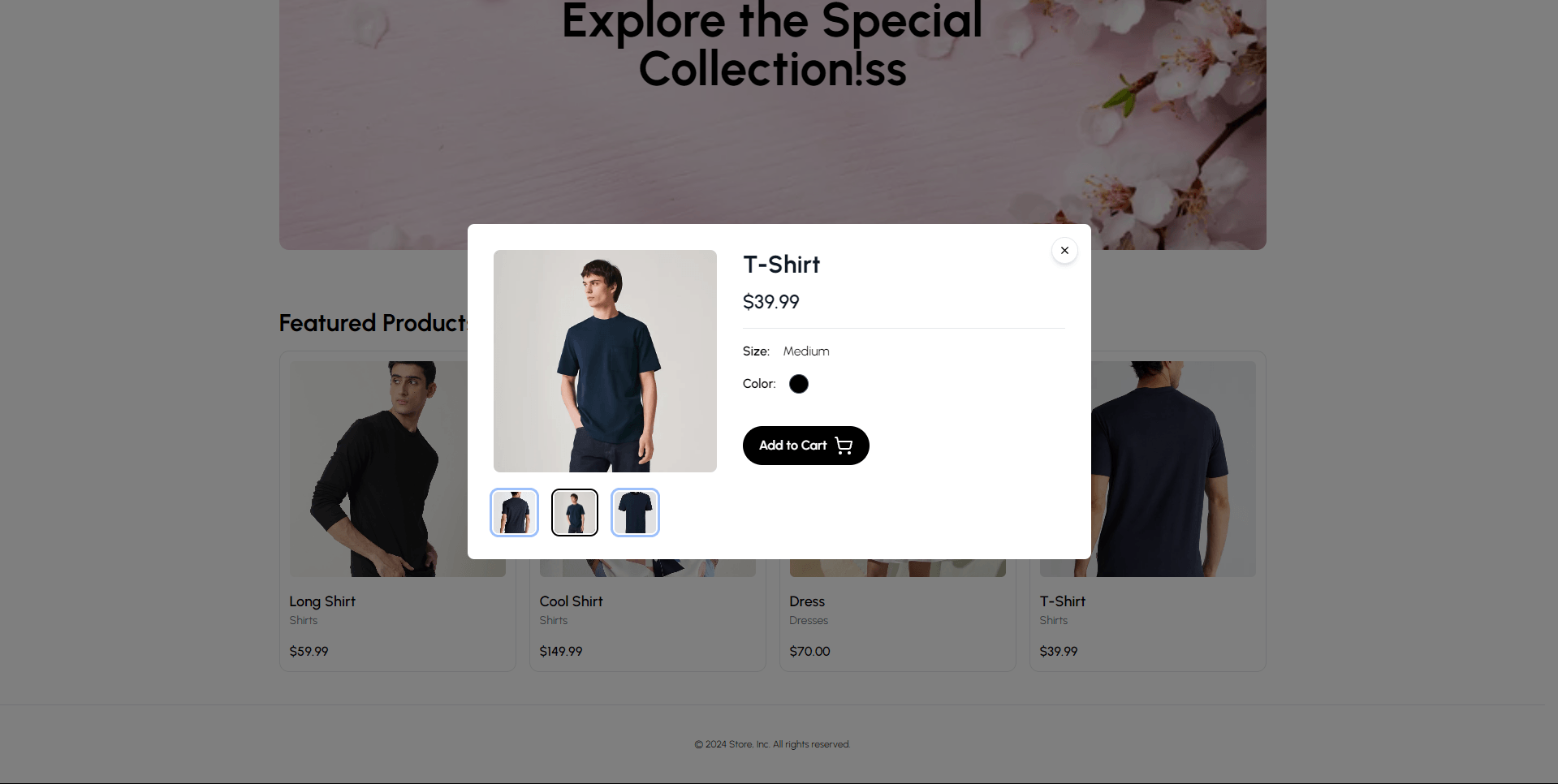The height and width of the screenshot is (784, 1558).
Task: Open the Dress product title
Action: pos(807,601)
